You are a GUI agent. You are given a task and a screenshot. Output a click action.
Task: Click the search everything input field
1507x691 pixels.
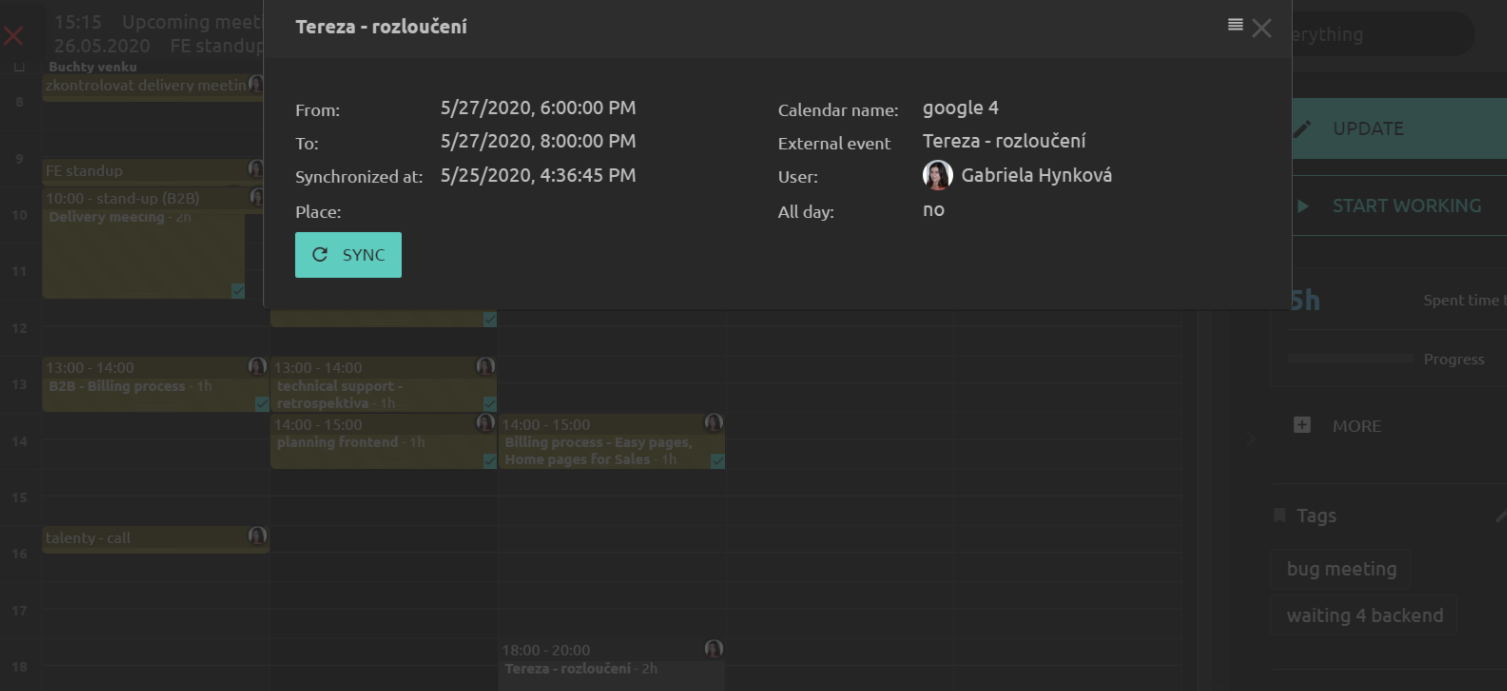pos(1380,34)
